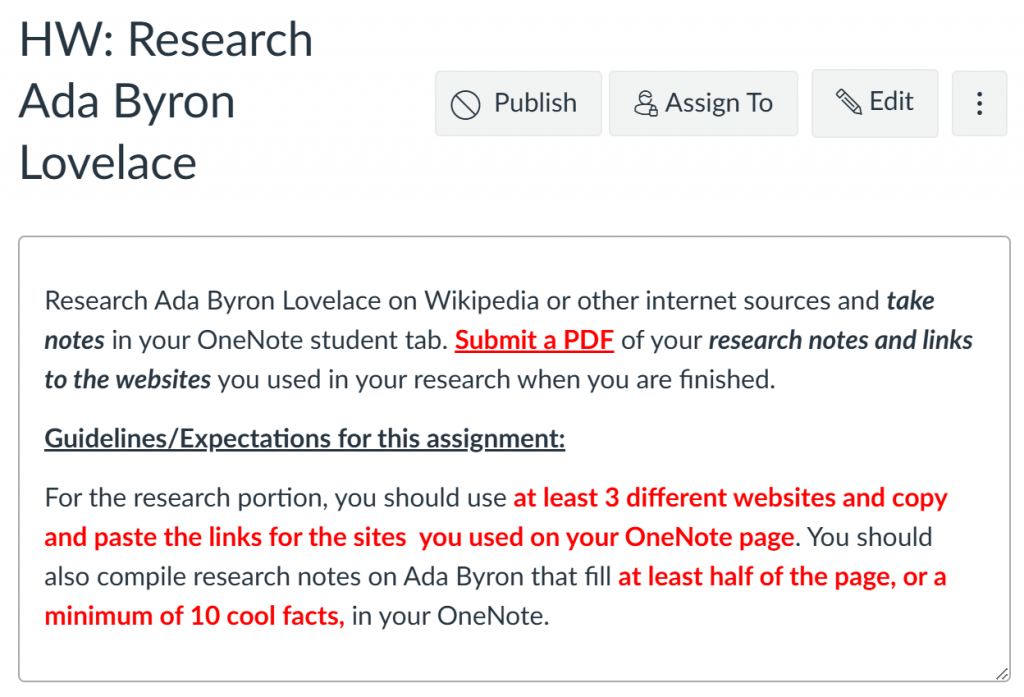Image resolution: width=1024 pixels, height=697 pixels.
Task: Click the red 'Submit a PDF' text
Action: [534, 340]
